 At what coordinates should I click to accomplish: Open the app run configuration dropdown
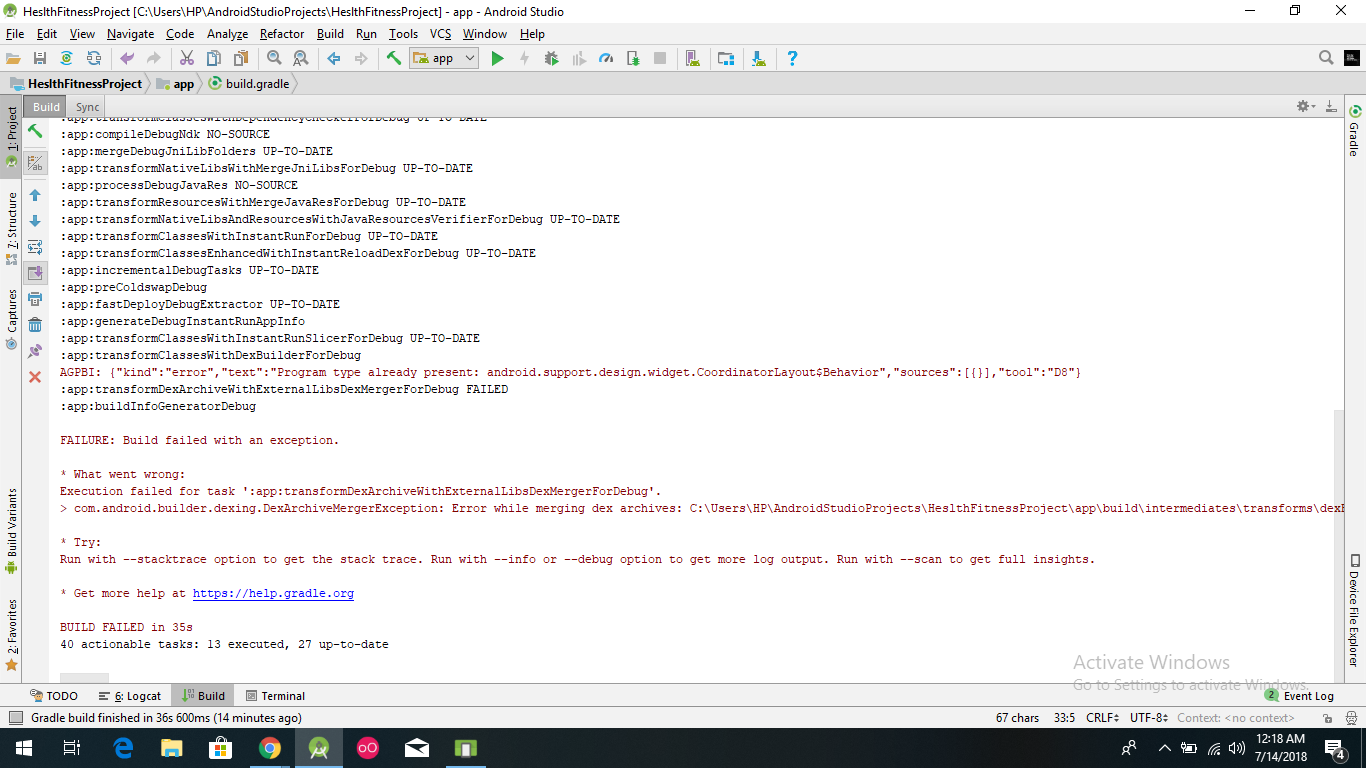point(443,57)
